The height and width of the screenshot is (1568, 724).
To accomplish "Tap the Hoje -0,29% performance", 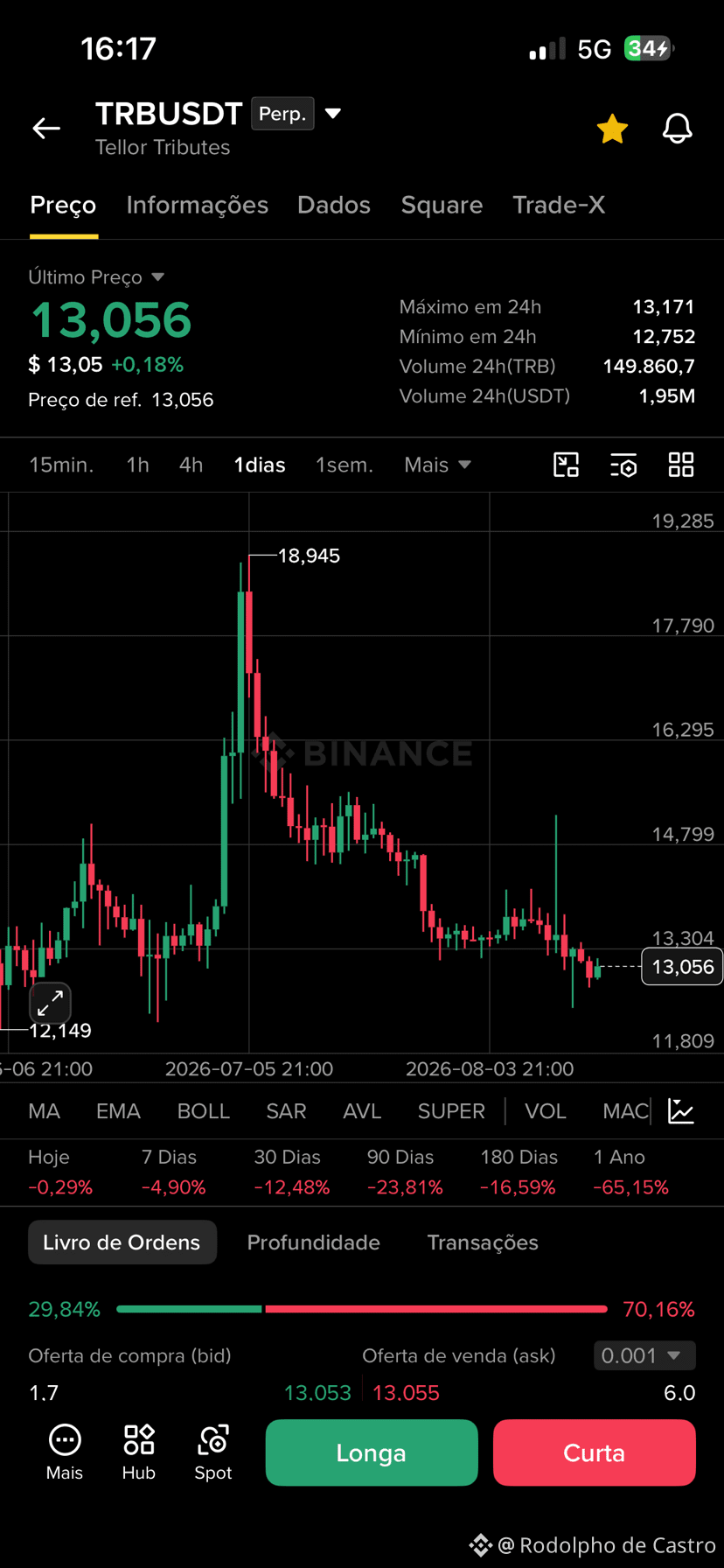I will click(60, 1172).
